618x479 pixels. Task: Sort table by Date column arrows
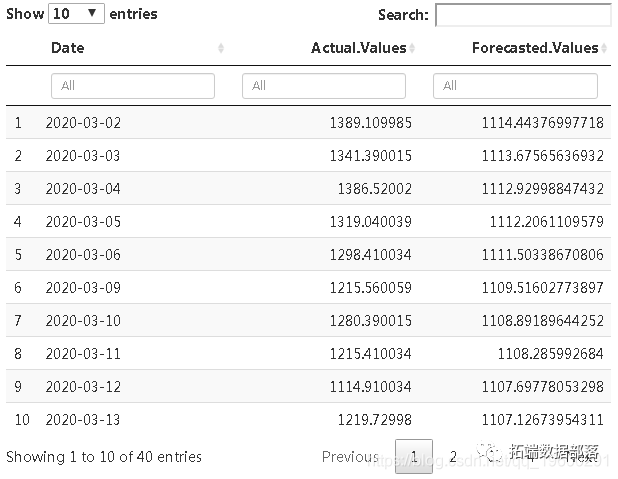(221, 48)
